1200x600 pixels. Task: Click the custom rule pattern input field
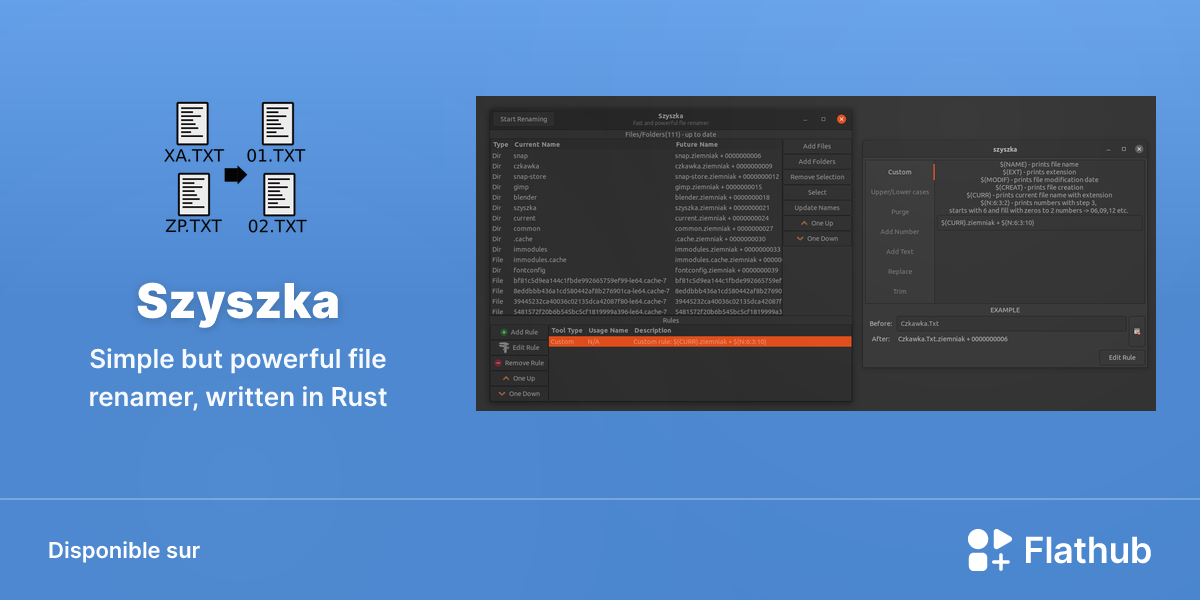click(x=1040, y=223)
